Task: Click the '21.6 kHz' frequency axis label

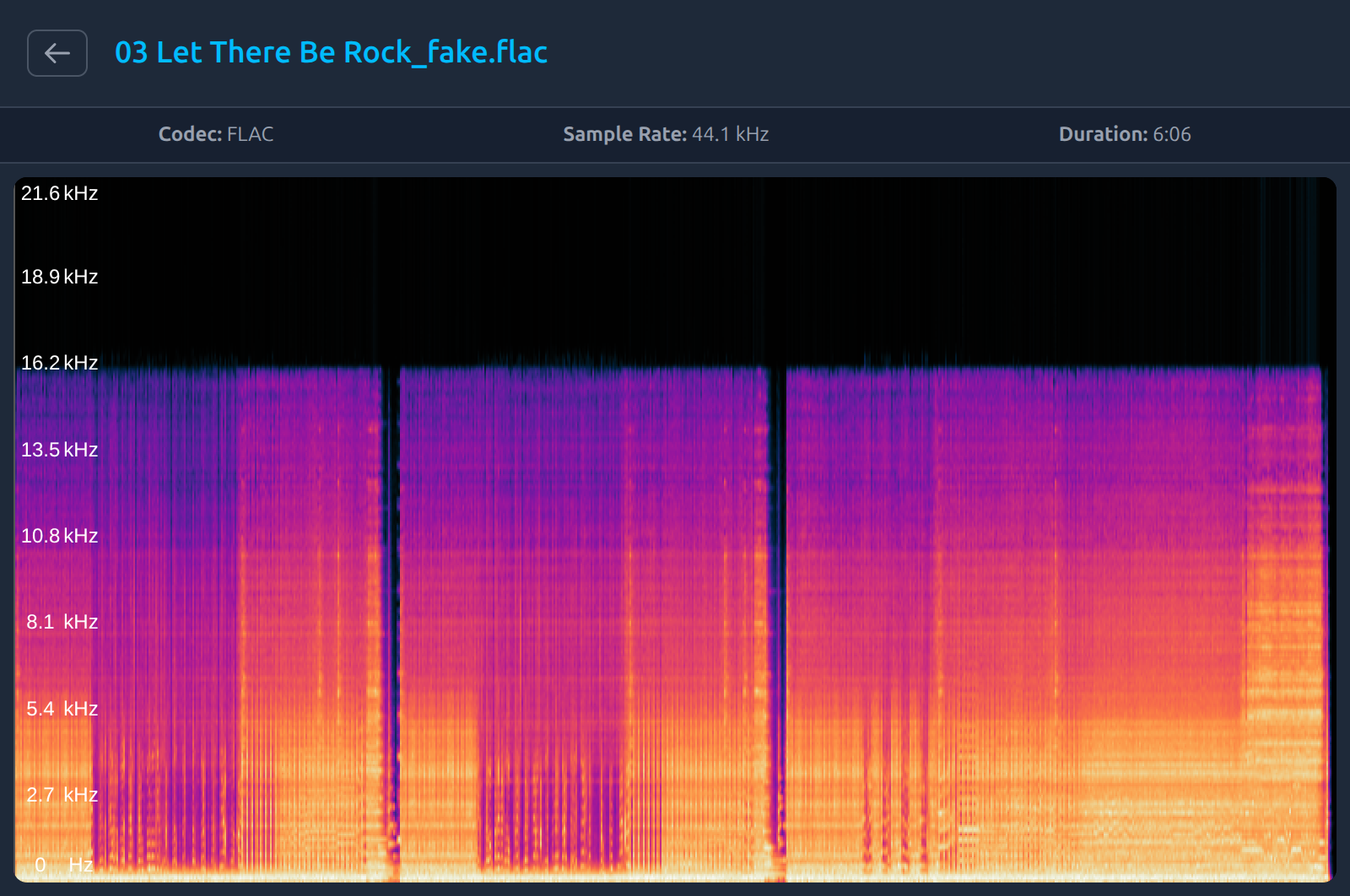Action: [59, 193]
